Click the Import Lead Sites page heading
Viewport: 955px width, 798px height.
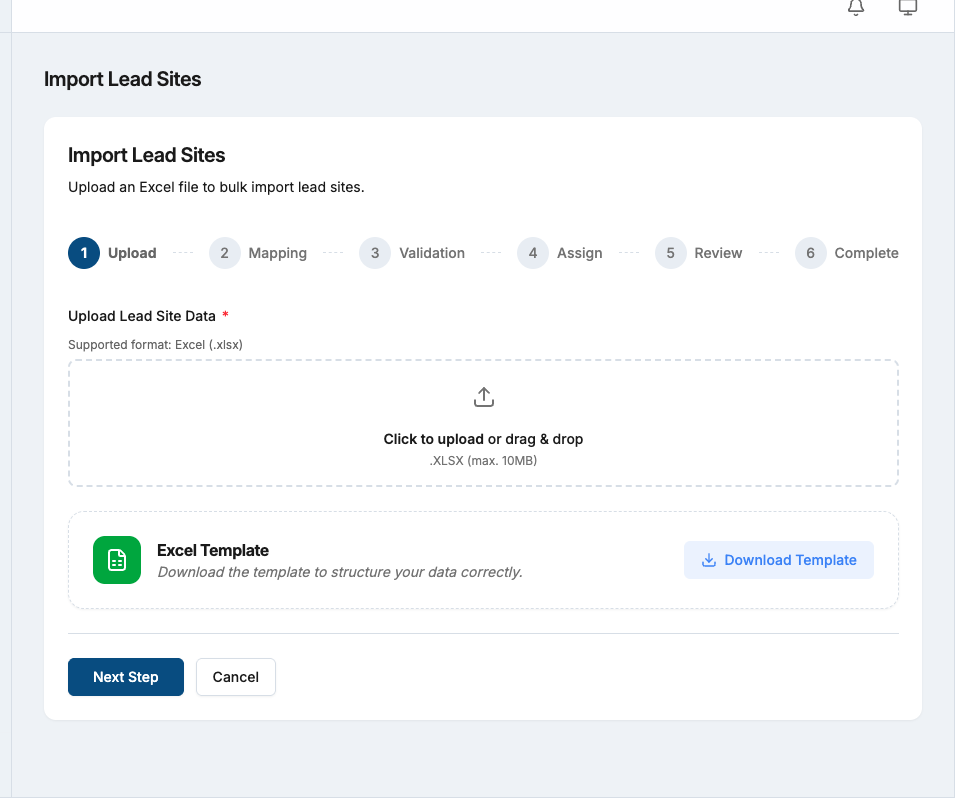pyautogui.click(x=122, y=79)
